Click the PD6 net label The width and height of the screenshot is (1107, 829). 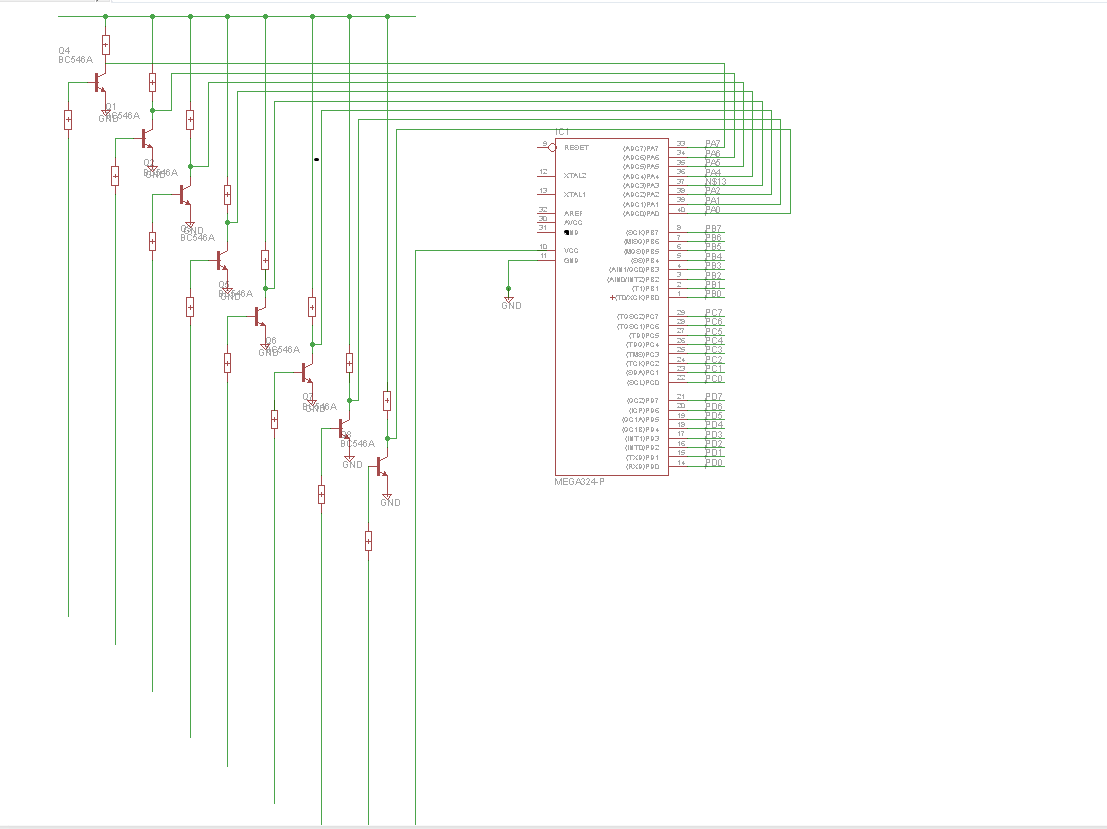click(x=714, y=407)
